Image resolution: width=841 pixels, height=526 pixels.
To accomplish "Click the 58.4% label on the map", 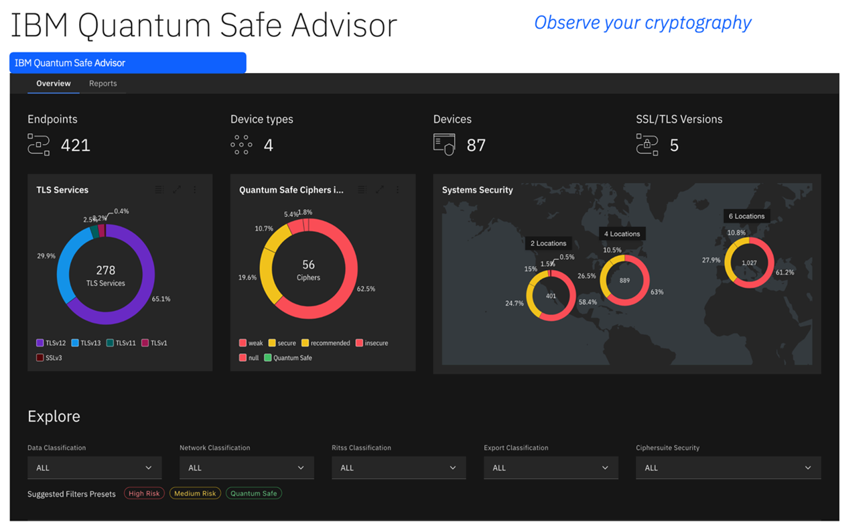I will click(x=588, y=302).
